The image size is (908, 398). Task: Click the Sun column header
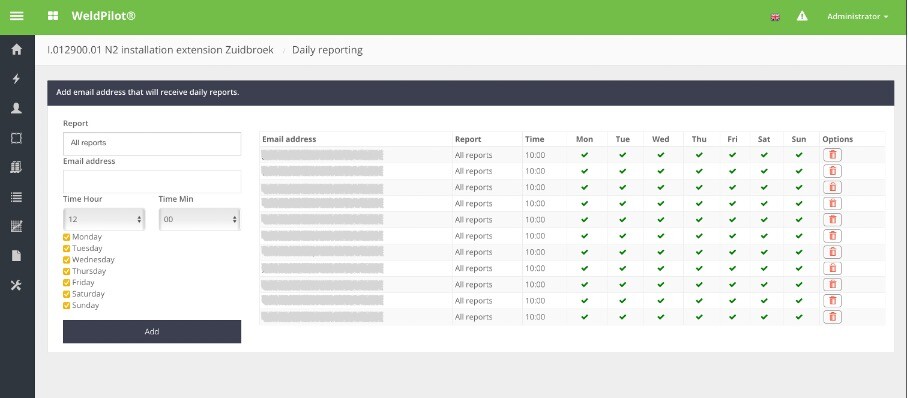799,139
